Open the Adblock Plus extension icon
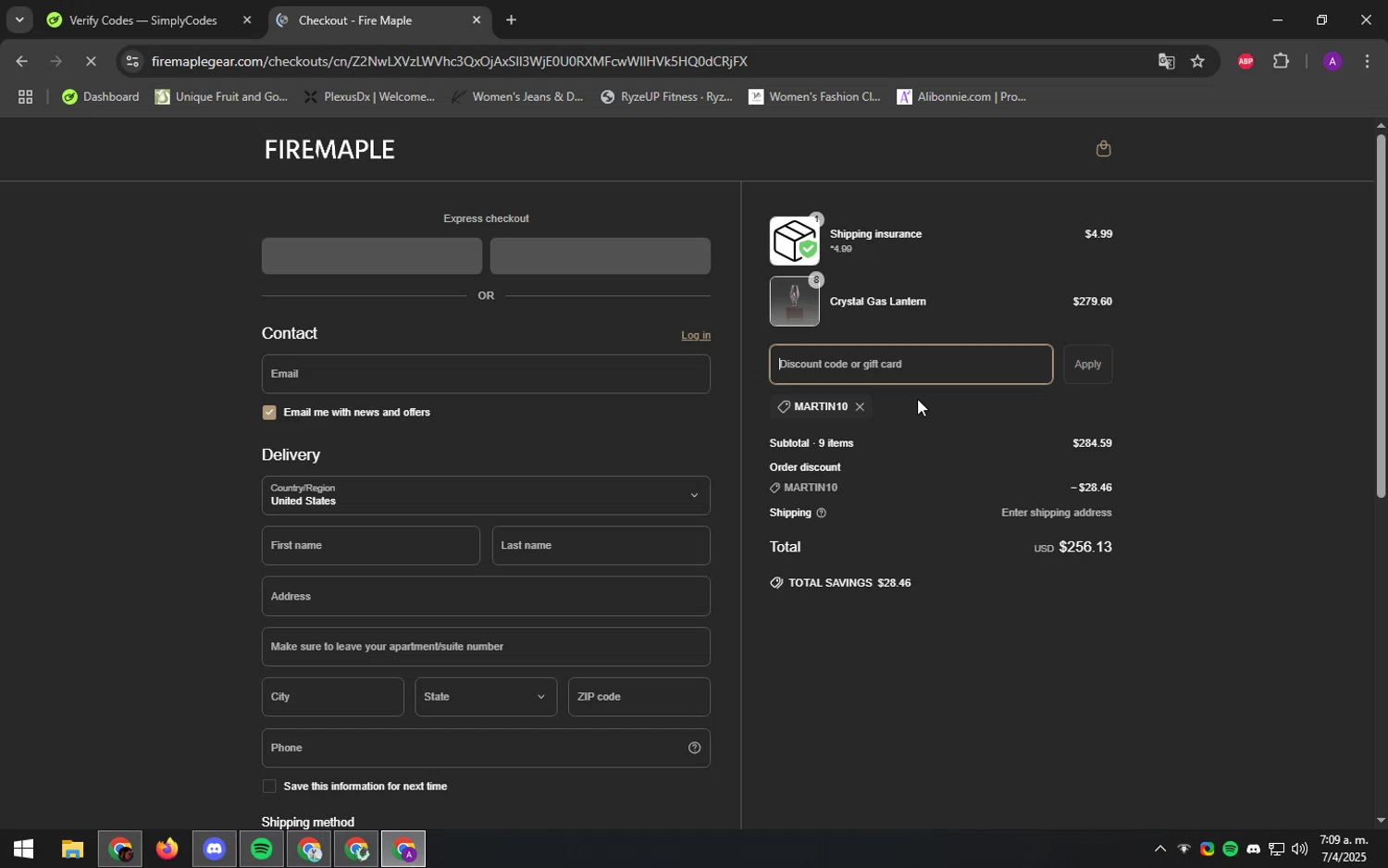Image resolution: width=1388 pixels, height=868 pixels. [x=1245, y=62]
